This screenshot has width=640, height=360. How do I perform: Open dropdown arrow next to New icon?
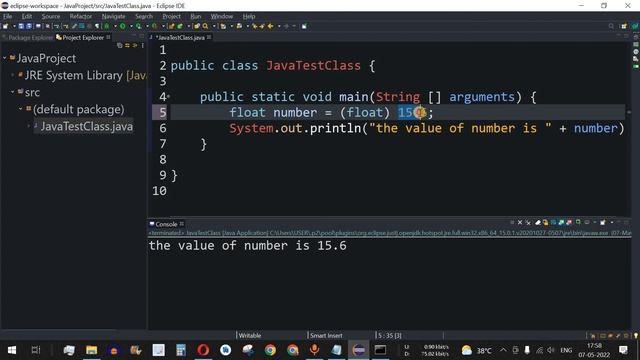14,26
